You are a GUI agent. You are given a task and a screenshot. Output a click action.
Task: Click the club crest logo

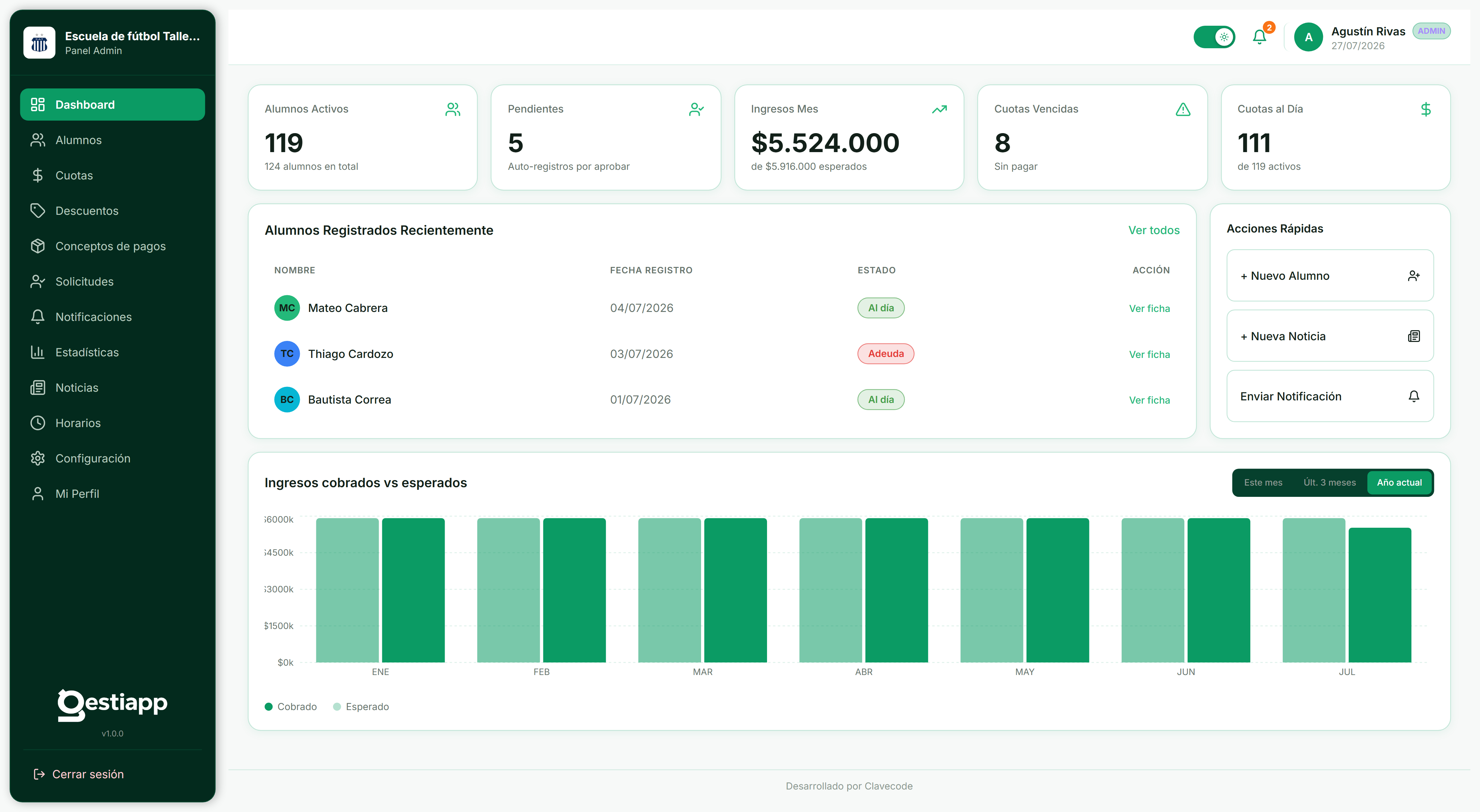(39, 42)
